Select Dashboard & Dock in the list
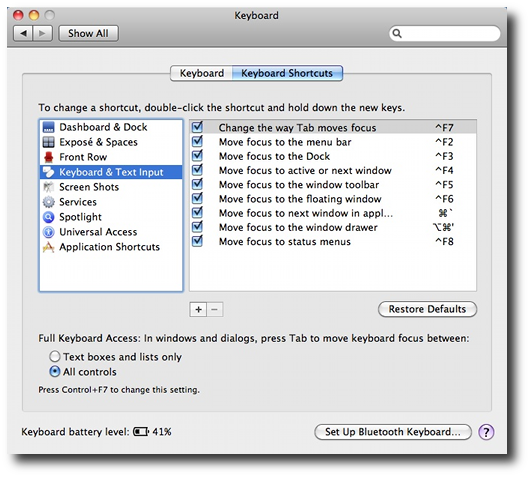 point(111,127)
